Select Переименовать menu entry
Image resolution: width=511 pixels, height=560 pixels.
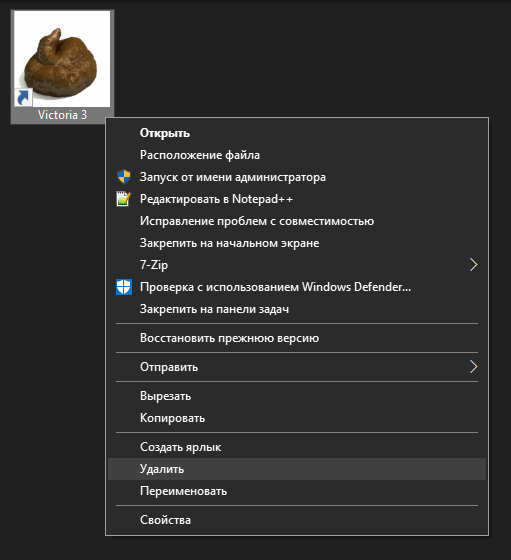[297, 491]
